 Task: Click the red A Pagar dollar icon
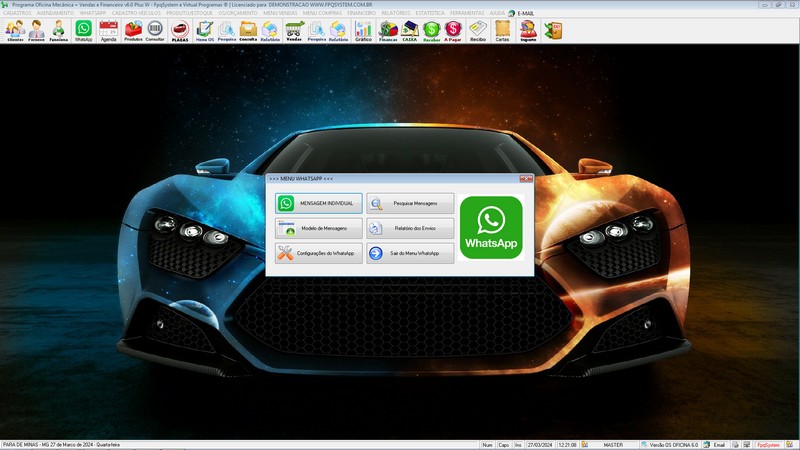453,31
